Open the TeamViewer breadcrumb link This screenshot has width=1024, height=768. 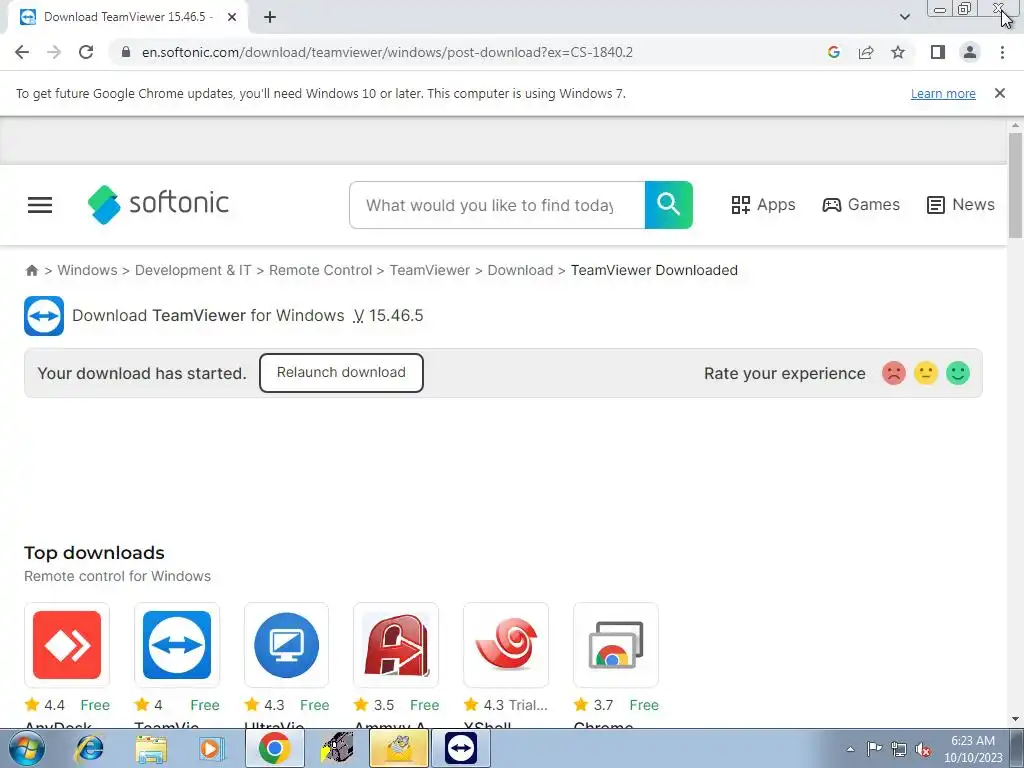tap(430, 270)
